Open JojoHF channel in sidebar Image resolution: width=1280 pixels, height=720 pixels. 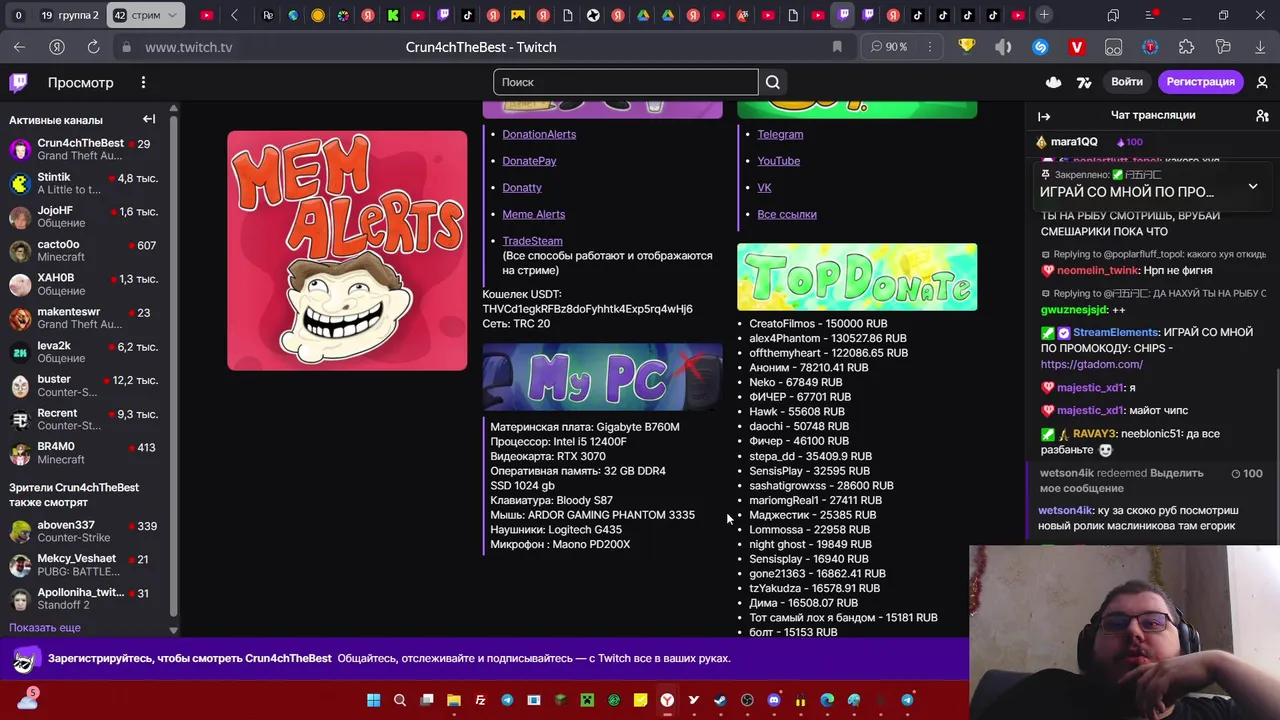[84, 216]
